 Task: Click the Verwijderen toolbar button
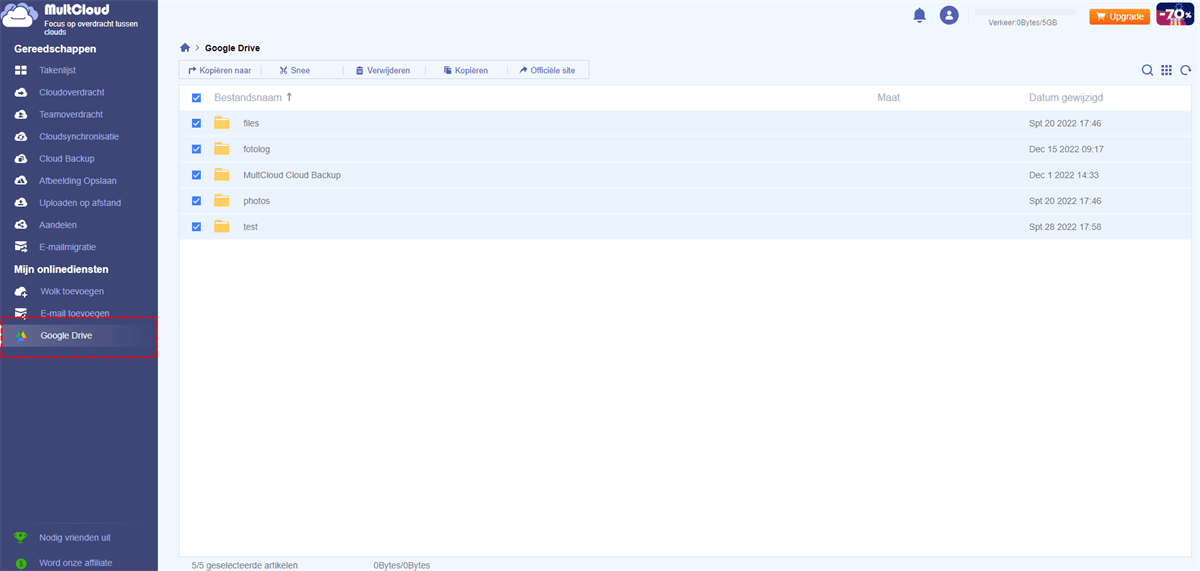(x=383, y=70)
